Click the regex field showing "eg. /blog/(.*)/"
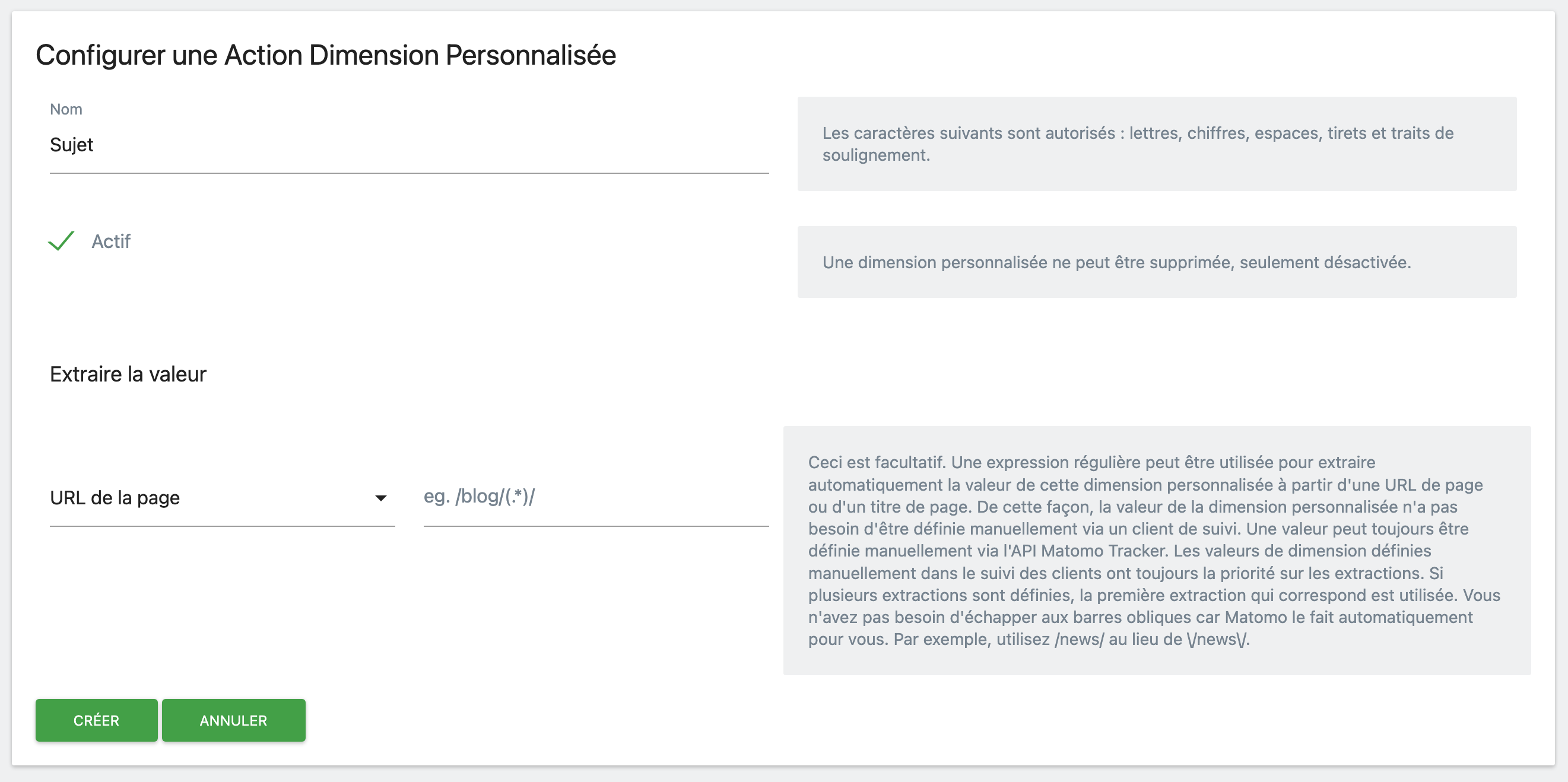The image size is (1568, 782). click(595, 497)
